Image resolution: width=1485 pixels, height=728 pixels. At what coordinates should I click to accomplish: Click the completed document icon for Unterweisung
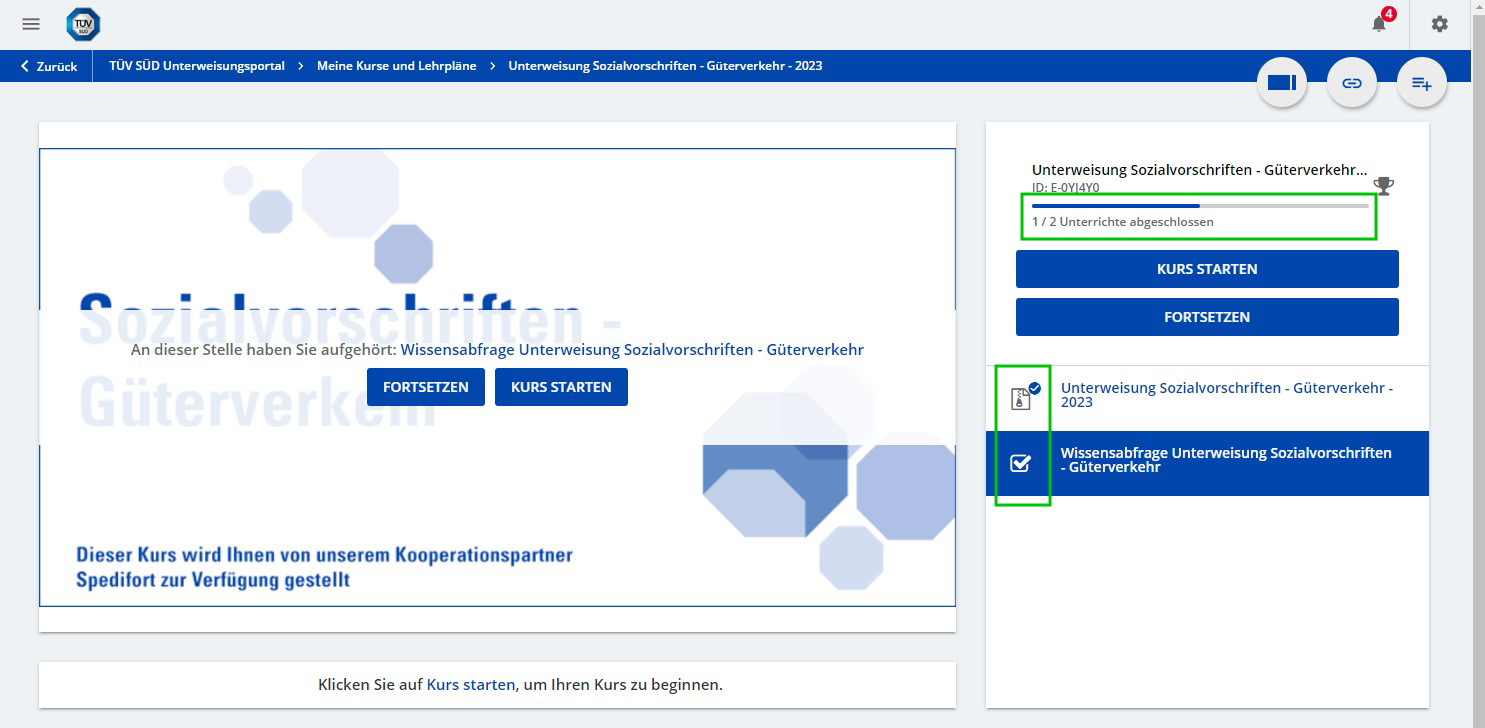pos(1021,399)
